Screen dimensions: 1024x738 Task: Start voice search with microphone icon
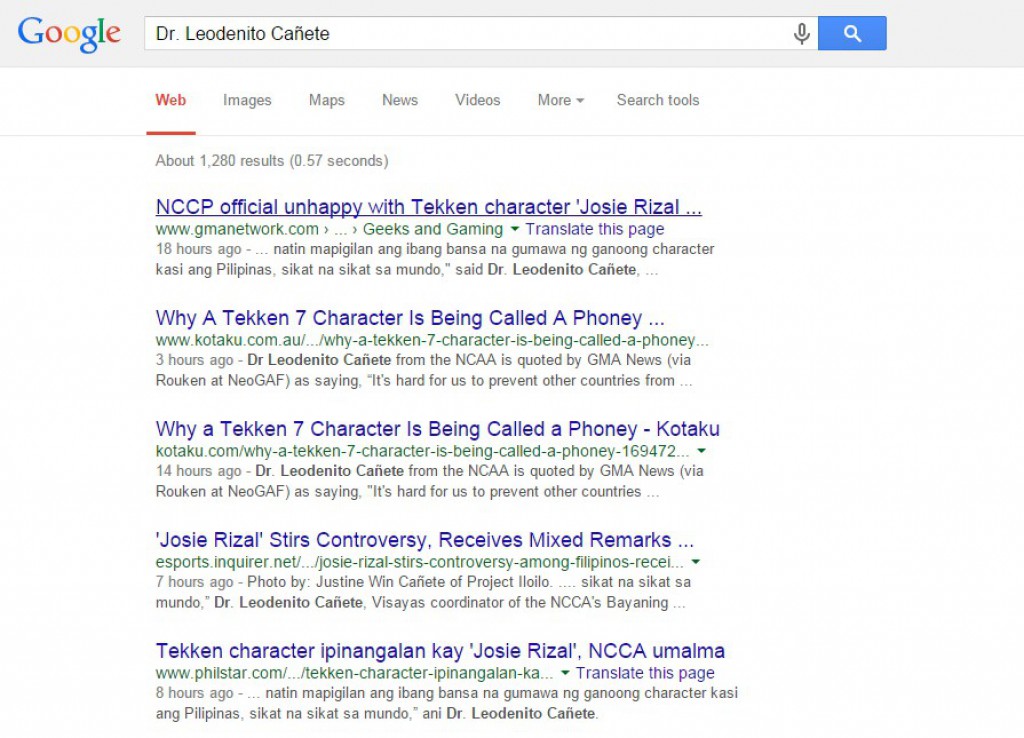pyautogui.click(x=801, y=33)
